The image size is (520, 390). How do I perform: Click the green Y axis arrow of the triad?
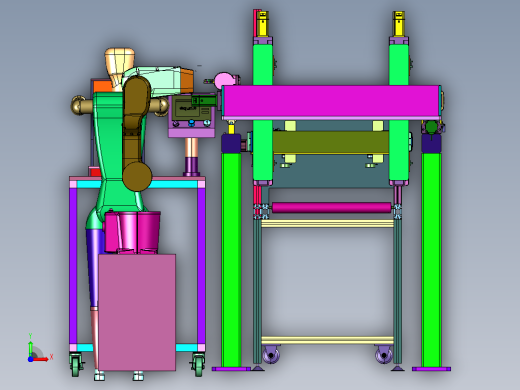click(30, 348)
